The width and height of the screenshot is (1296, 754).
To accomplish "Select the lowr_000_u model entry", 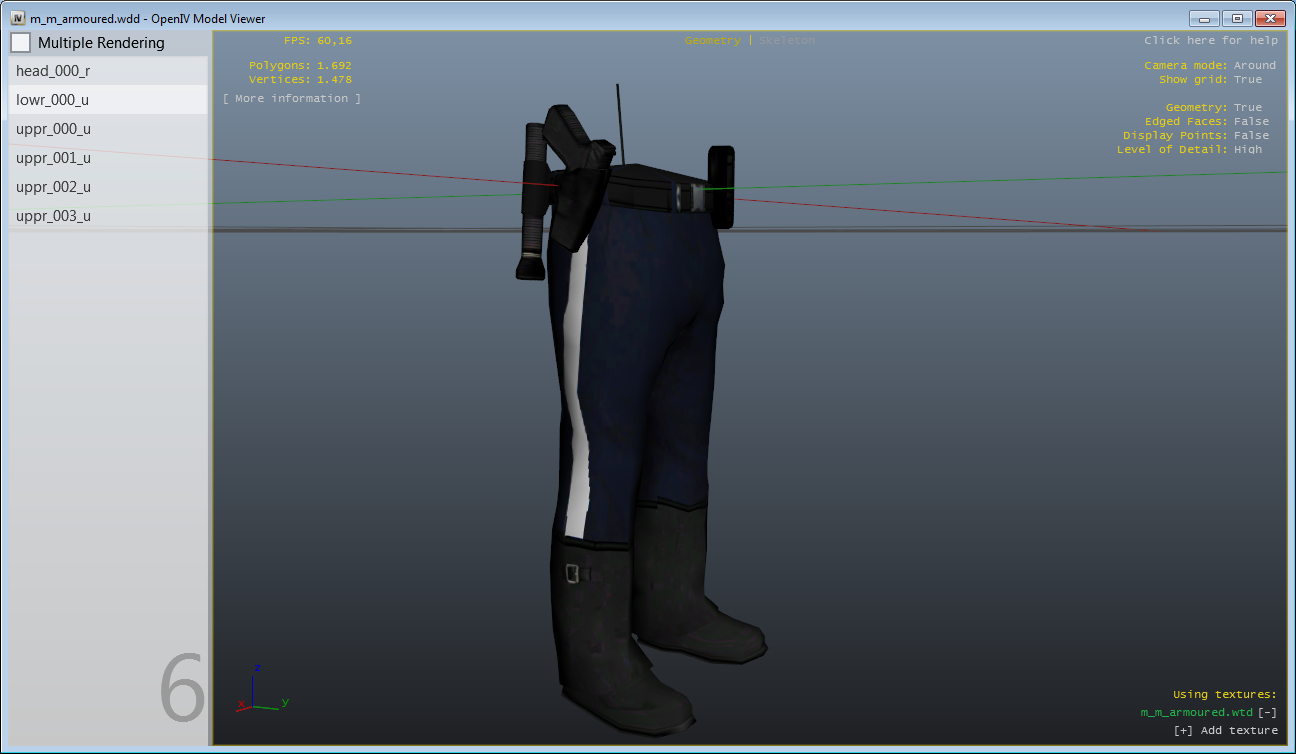I will click(x=53, y=100).
